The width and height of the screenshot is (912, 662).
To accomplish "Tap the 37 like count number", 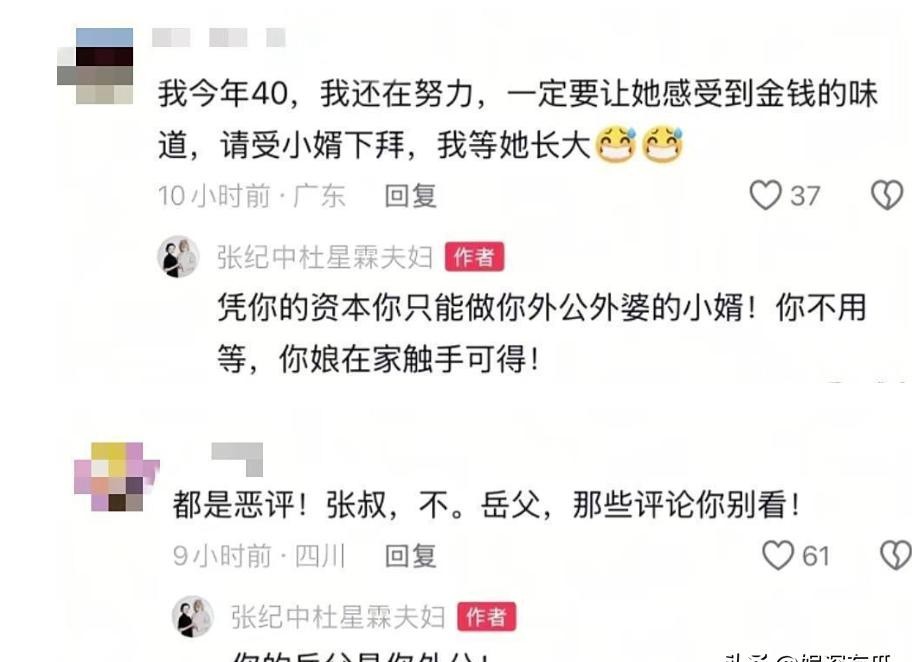I will 805,196.
